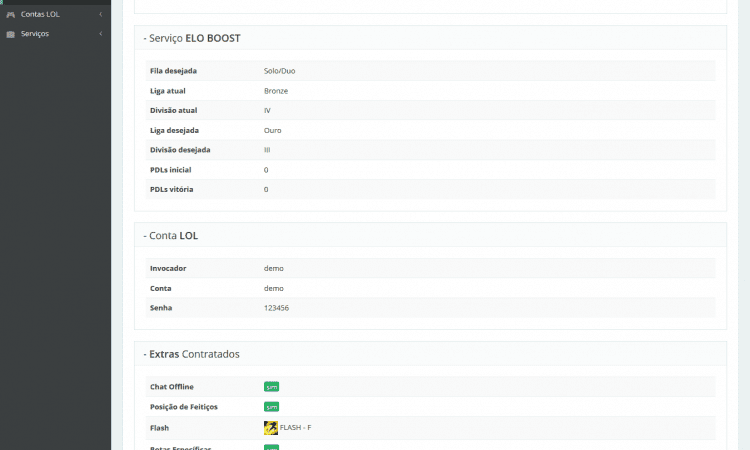Click the briefcase icon beside Serviços
Viewport: 750px width, 450px height.
(x=11, y=34)
